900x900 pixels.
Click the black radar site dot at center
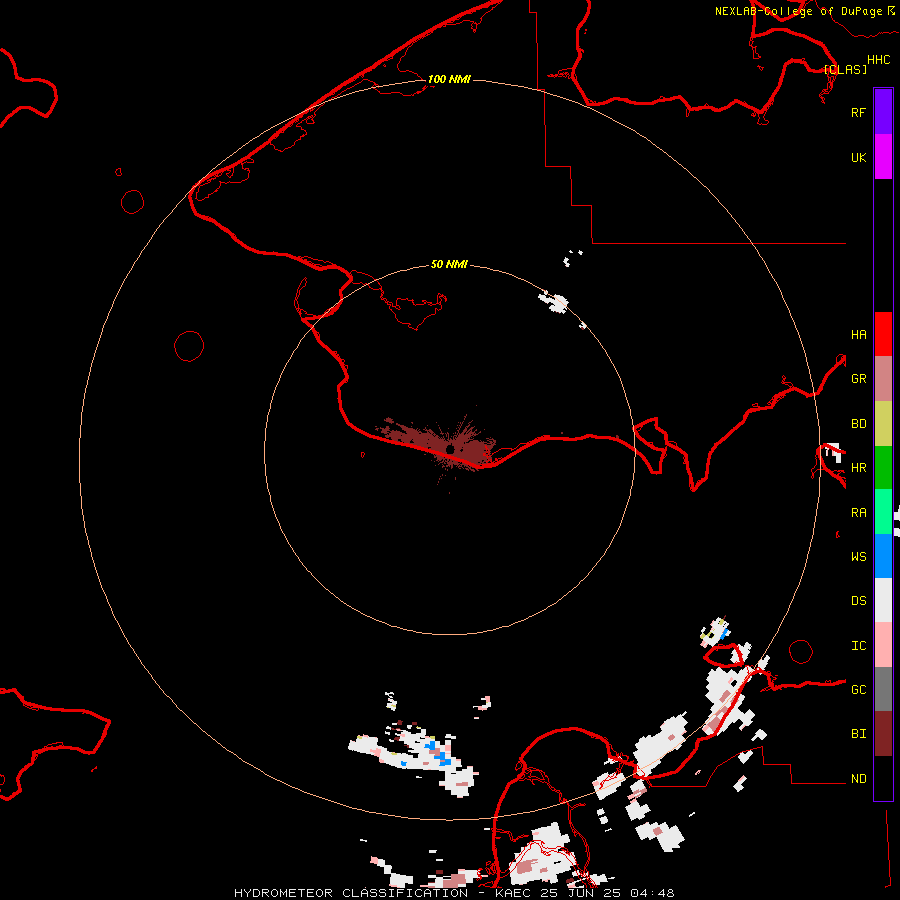tap(450, 449)
